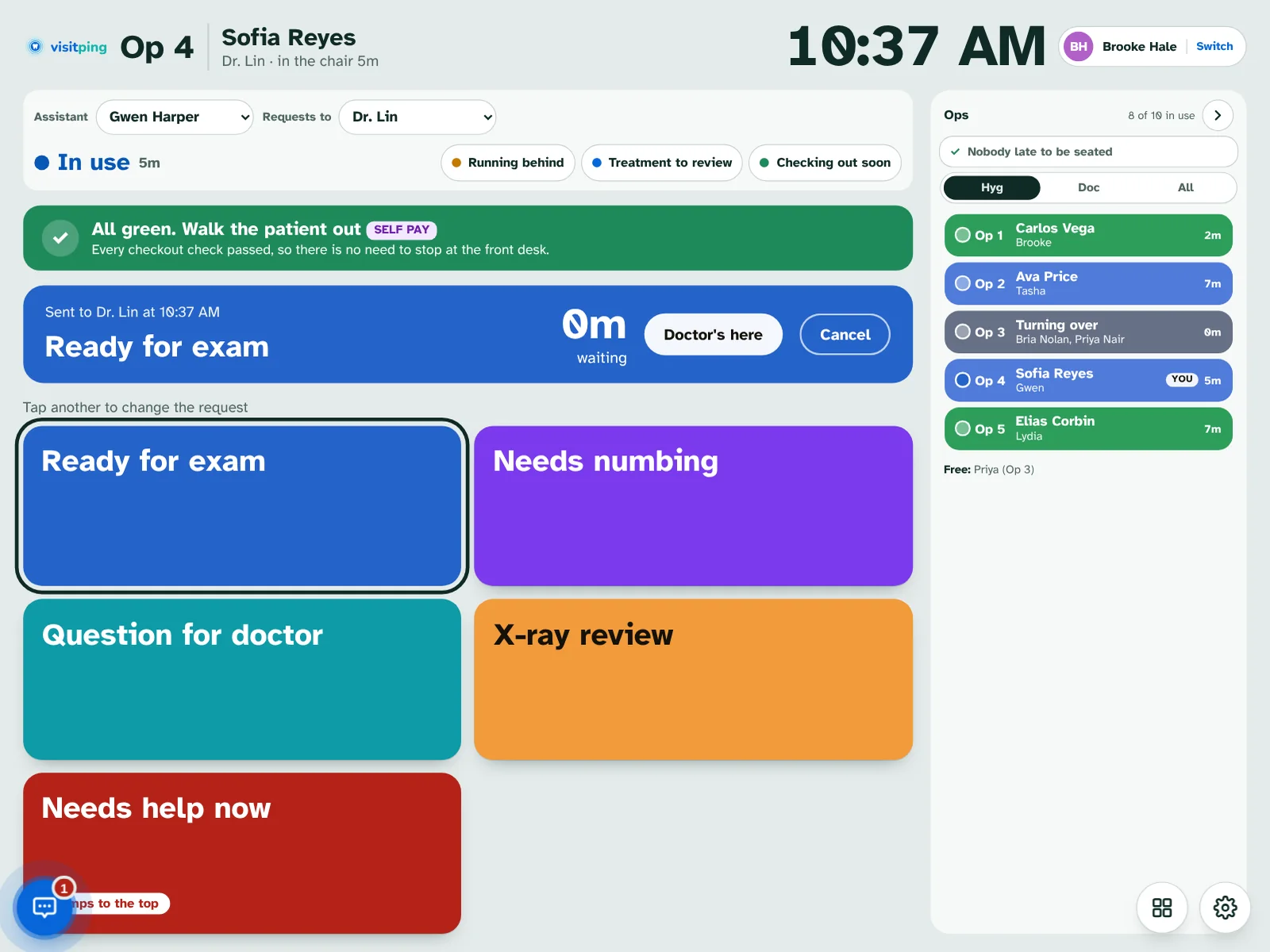1270x952 pixels.
Task: Open the Turning over Op 3 row
Action: pos(1088,332)
